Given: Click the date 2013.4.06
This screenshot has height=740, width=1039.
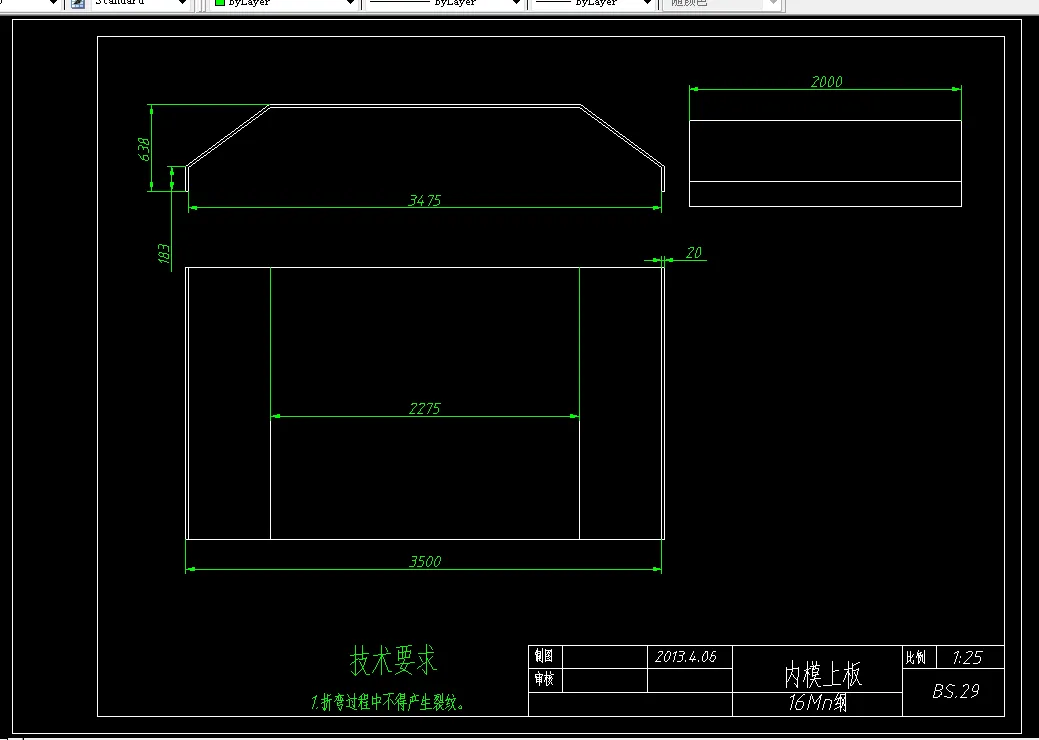Looking at the screenshot, I should (686, 657).
